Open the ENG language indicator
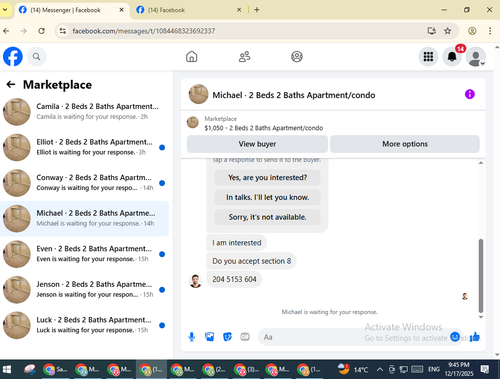 pyautogui.click(x=434, y=369)
